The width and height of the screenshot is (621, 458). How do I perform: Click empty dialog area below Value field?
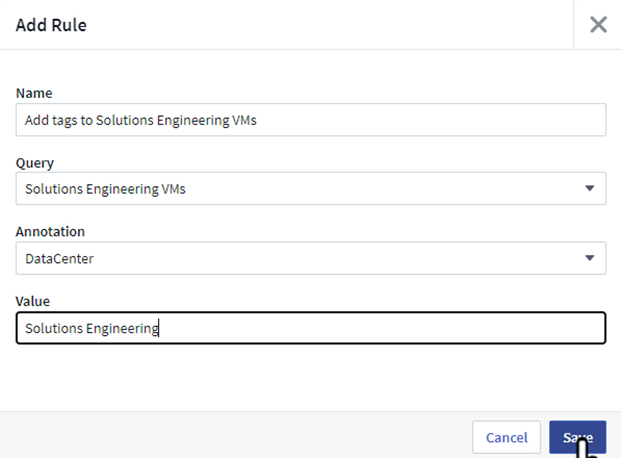310,378
